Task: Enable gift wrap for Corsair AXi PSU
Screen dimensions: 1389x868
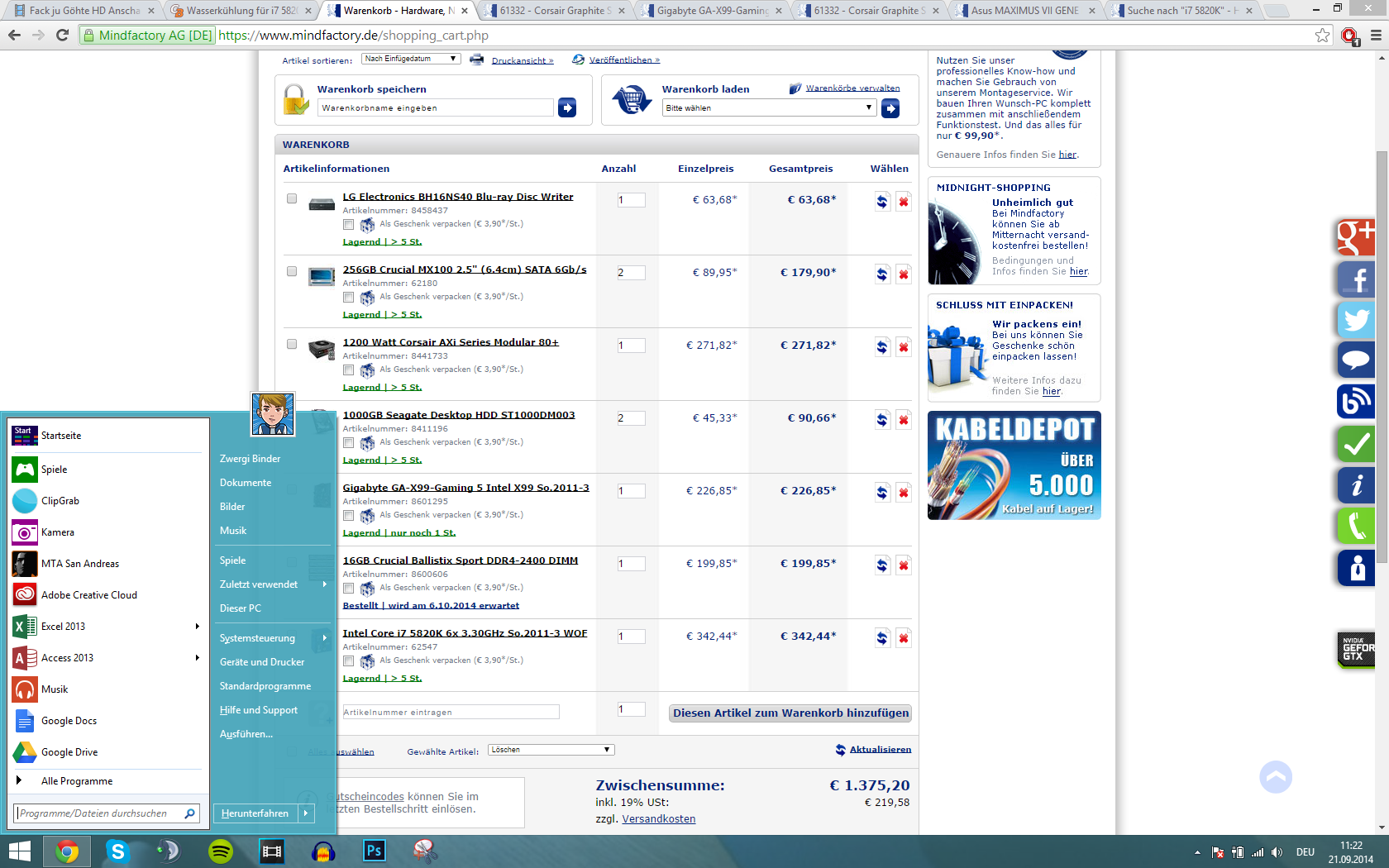Action: 348,370
